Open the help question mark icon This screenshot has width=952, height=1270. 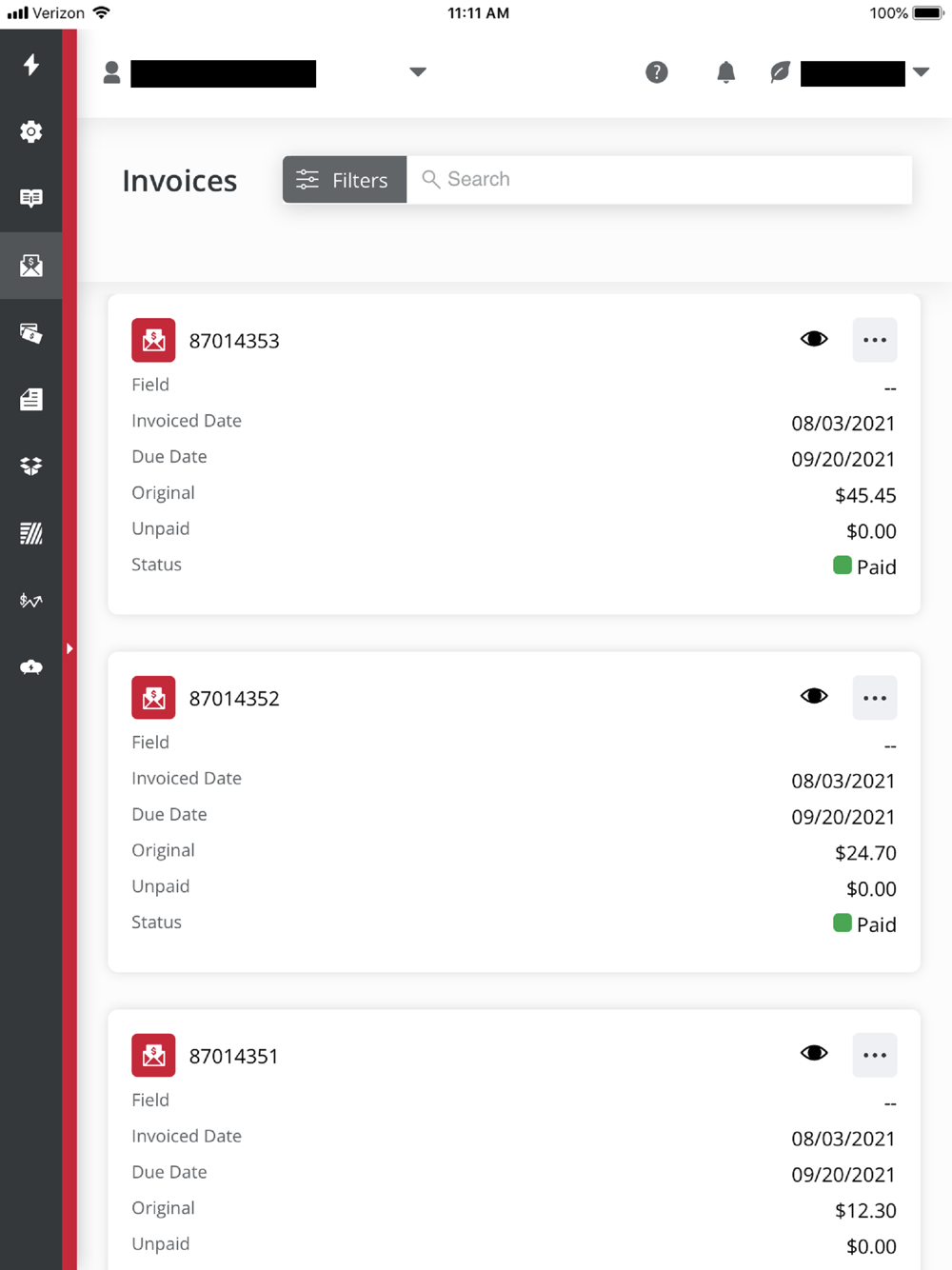point(657,72)
